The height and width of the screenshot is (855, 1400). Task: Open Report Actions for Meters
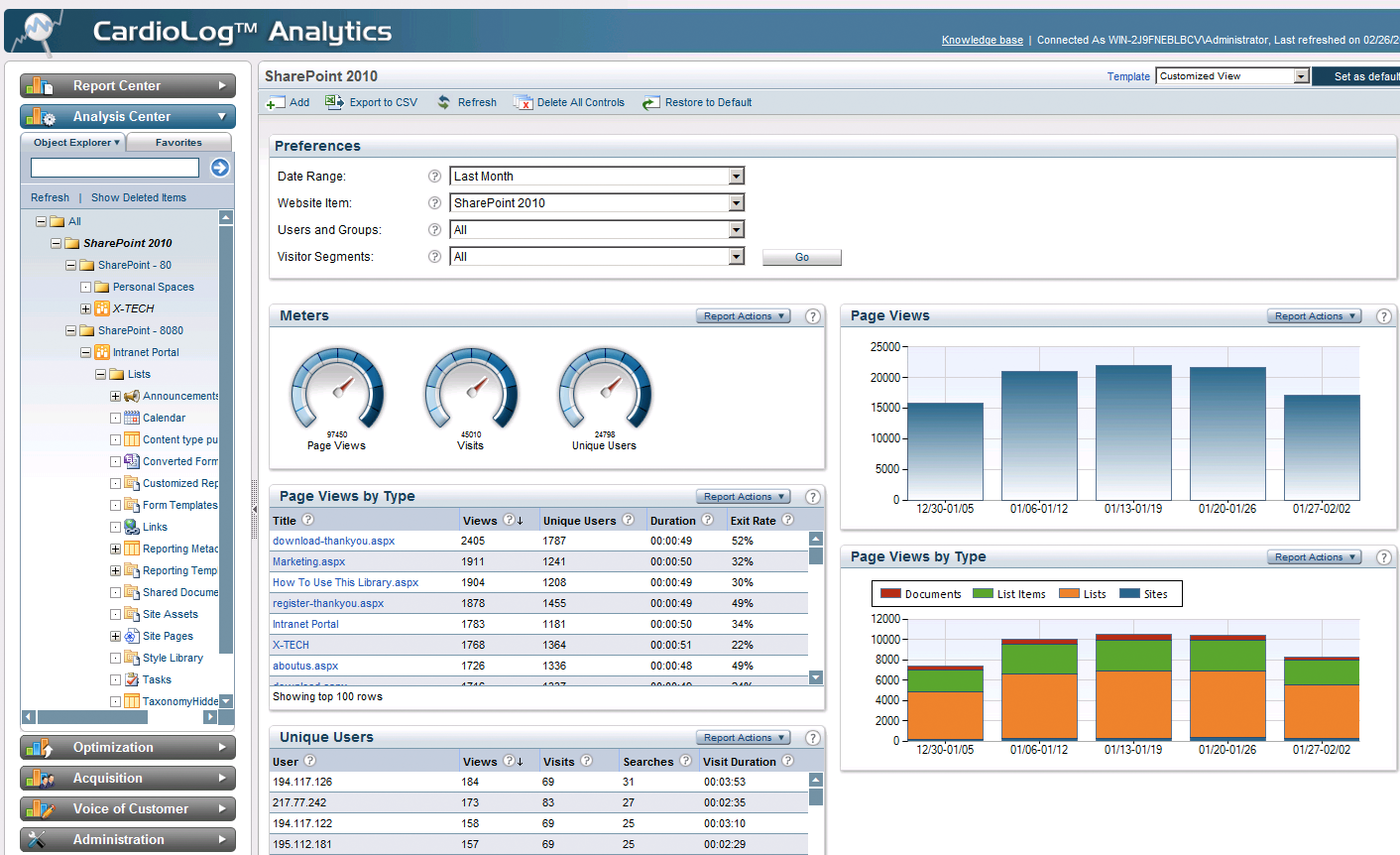coord(744,316)
